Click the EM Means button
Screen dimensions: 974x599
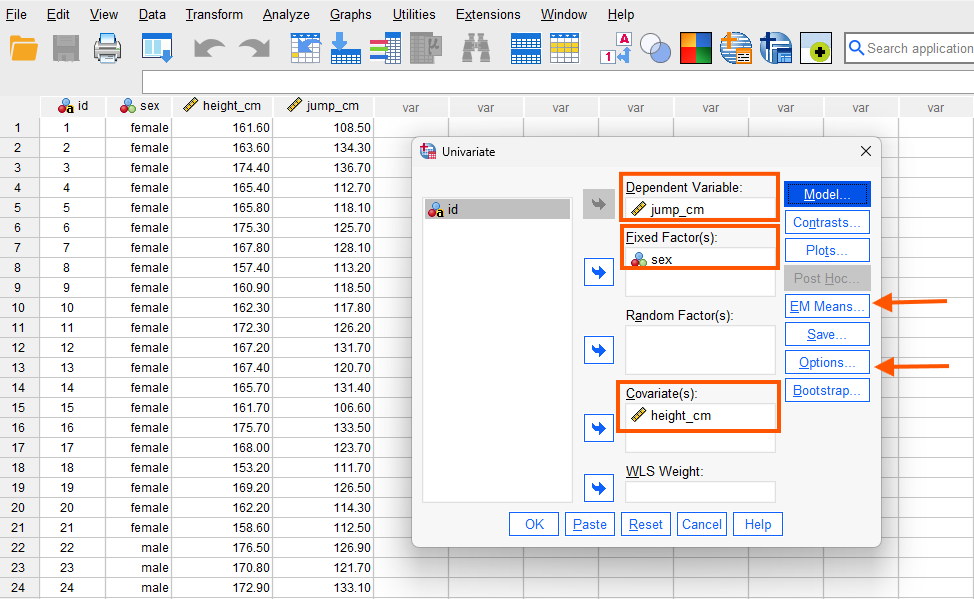[826, 305]
